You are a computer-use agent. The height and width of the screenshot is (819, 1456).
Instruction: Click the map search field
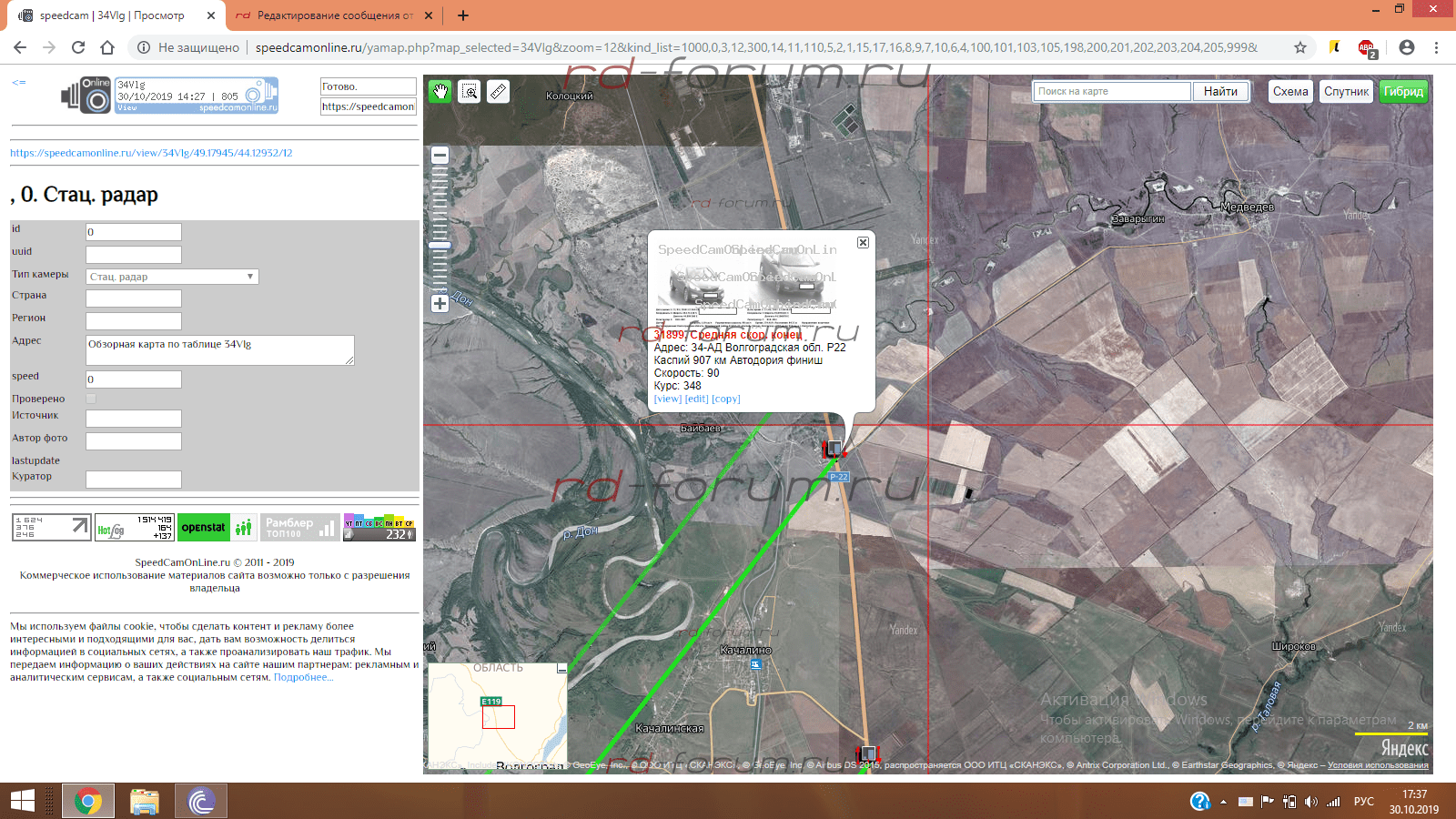[1112, 91]
